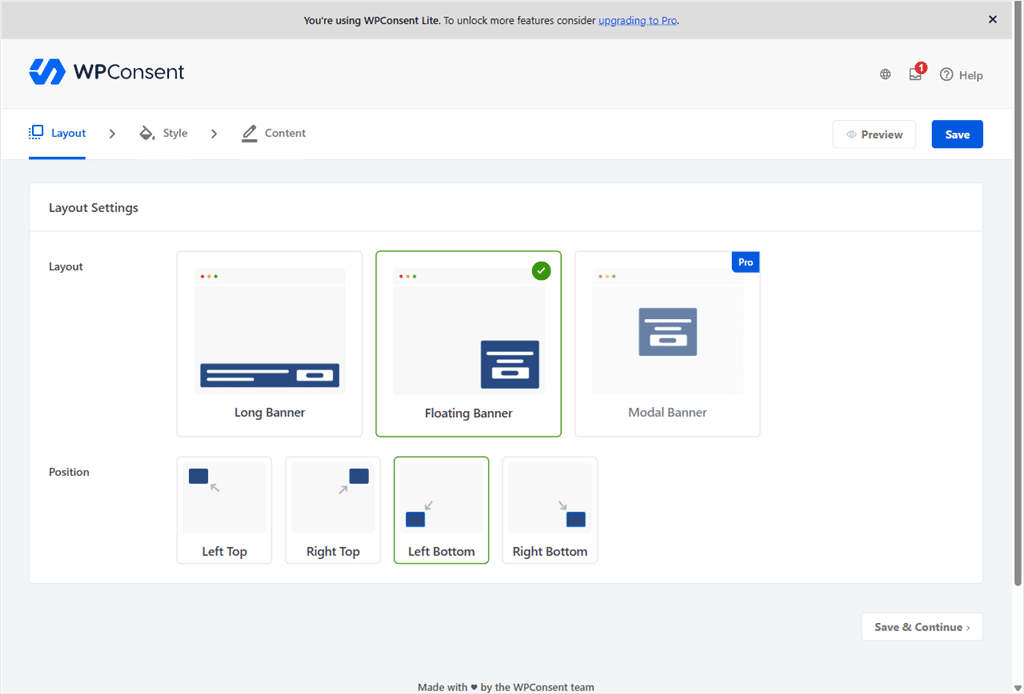Open the notifications inbox icon
The height and width of the screenshot is (694, 1024).
(916, 74)
